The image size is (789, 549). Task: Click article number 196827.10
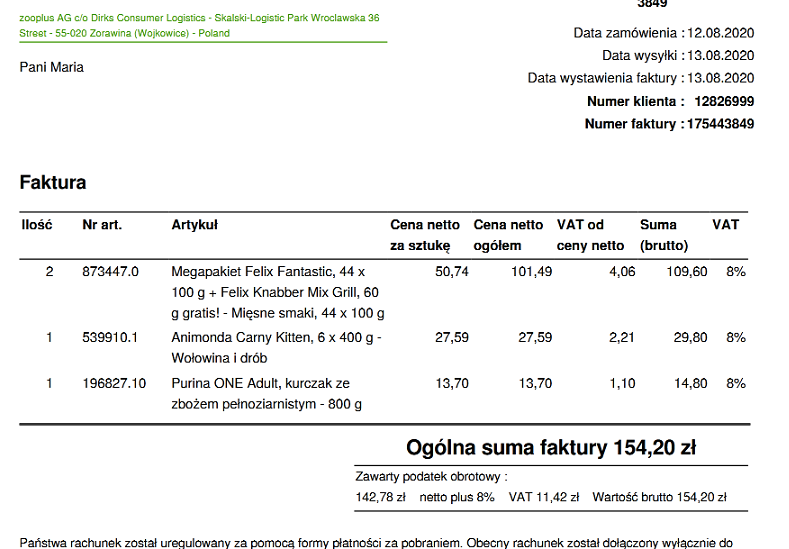(x=114, y=383)
